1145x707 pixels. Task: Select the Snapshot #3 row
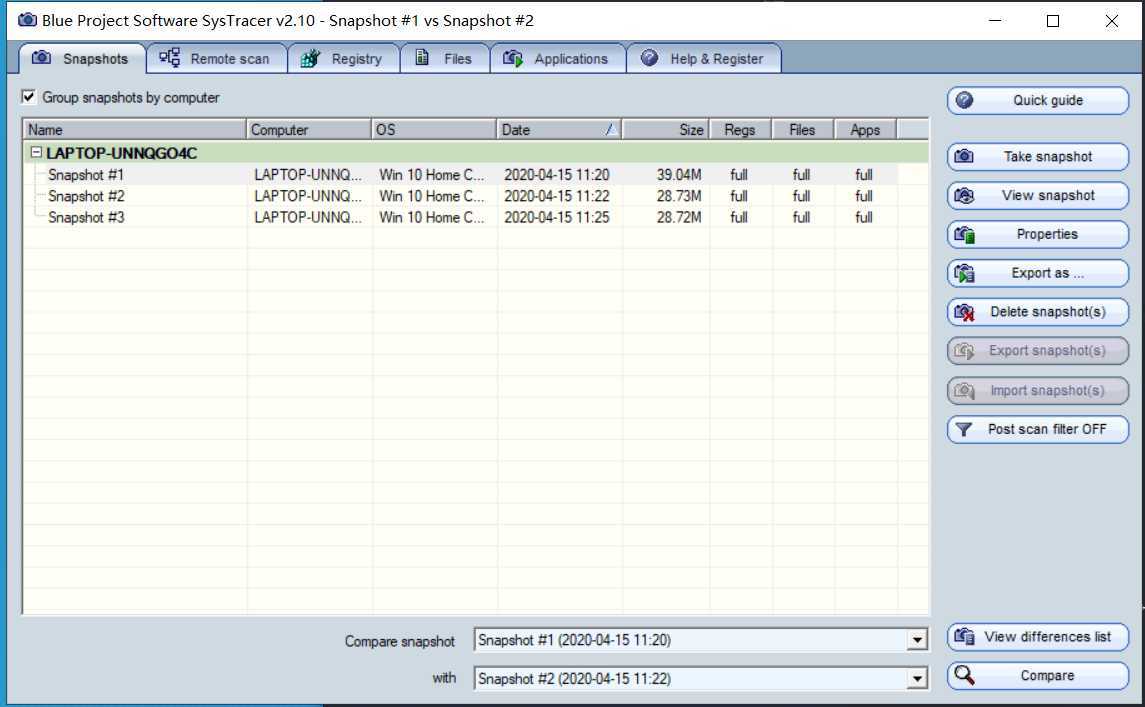(475, 217)
